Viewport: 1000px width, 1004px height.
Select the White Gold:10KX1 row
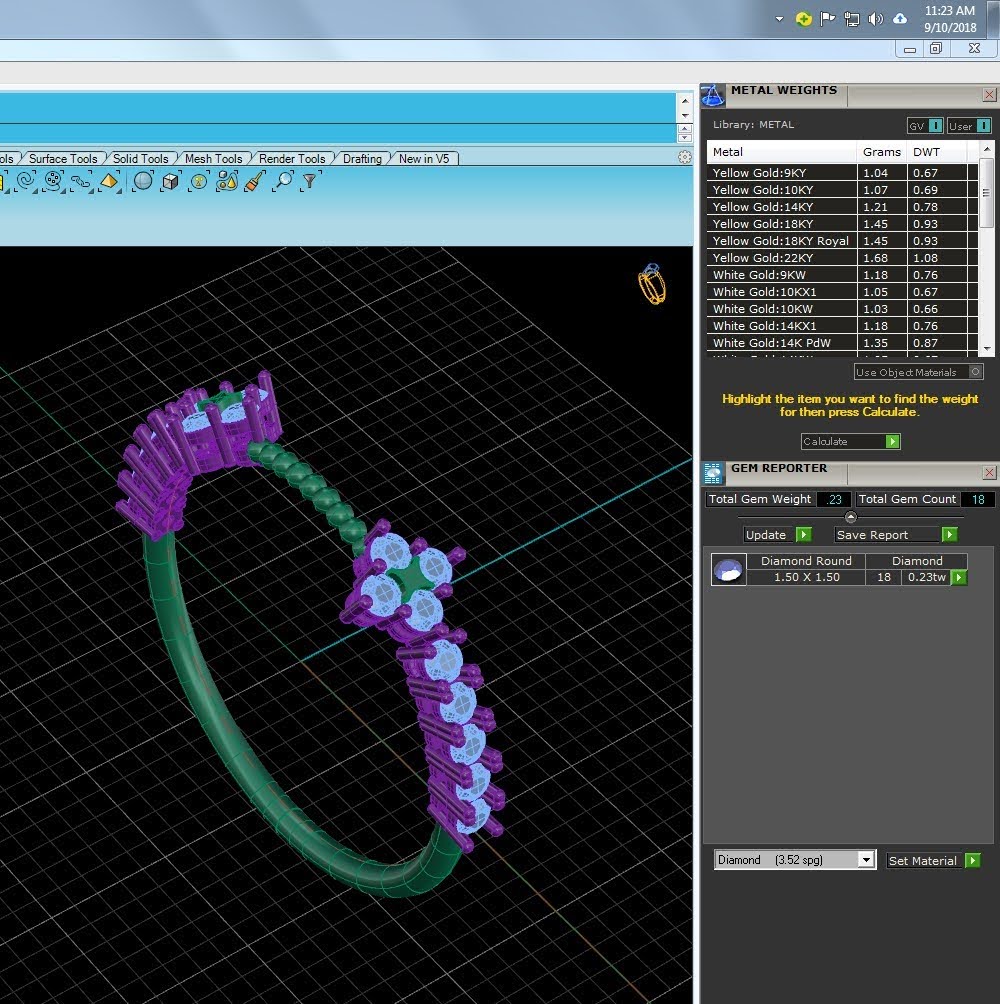pyautogui.click(x=842, y=292)
